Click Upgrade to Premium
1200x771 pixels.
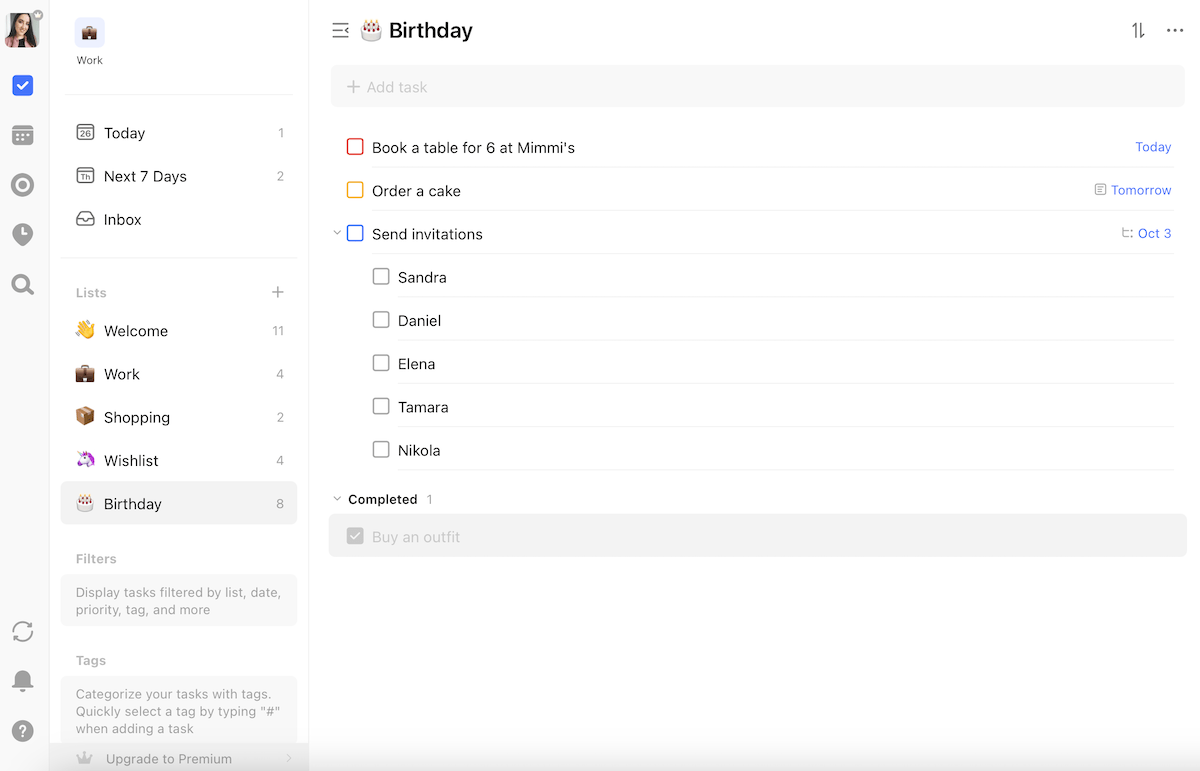(169, 758)
